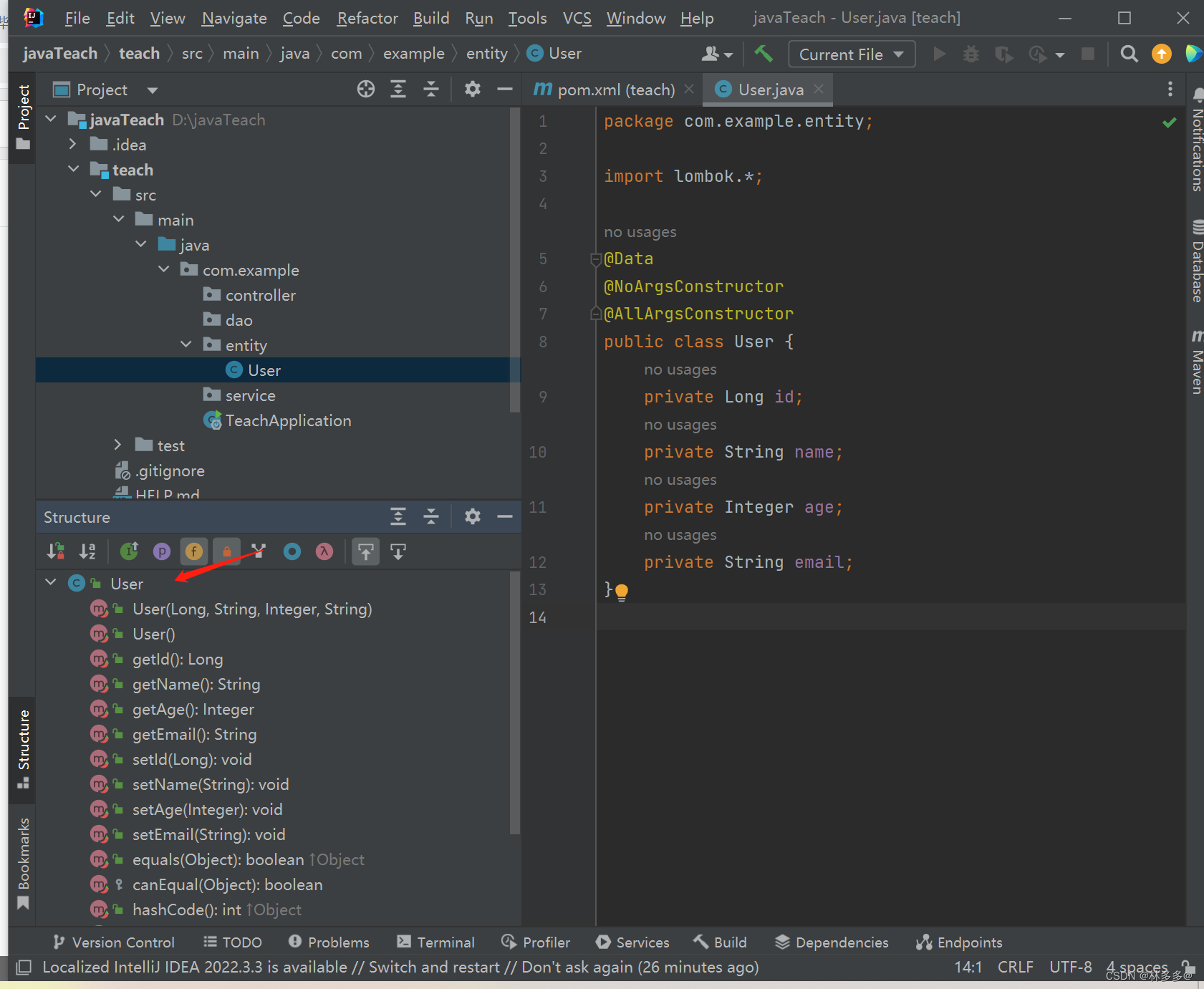1204x989 pixels.
Task: Collapse the User node in Structure panel
Action: 49,582
